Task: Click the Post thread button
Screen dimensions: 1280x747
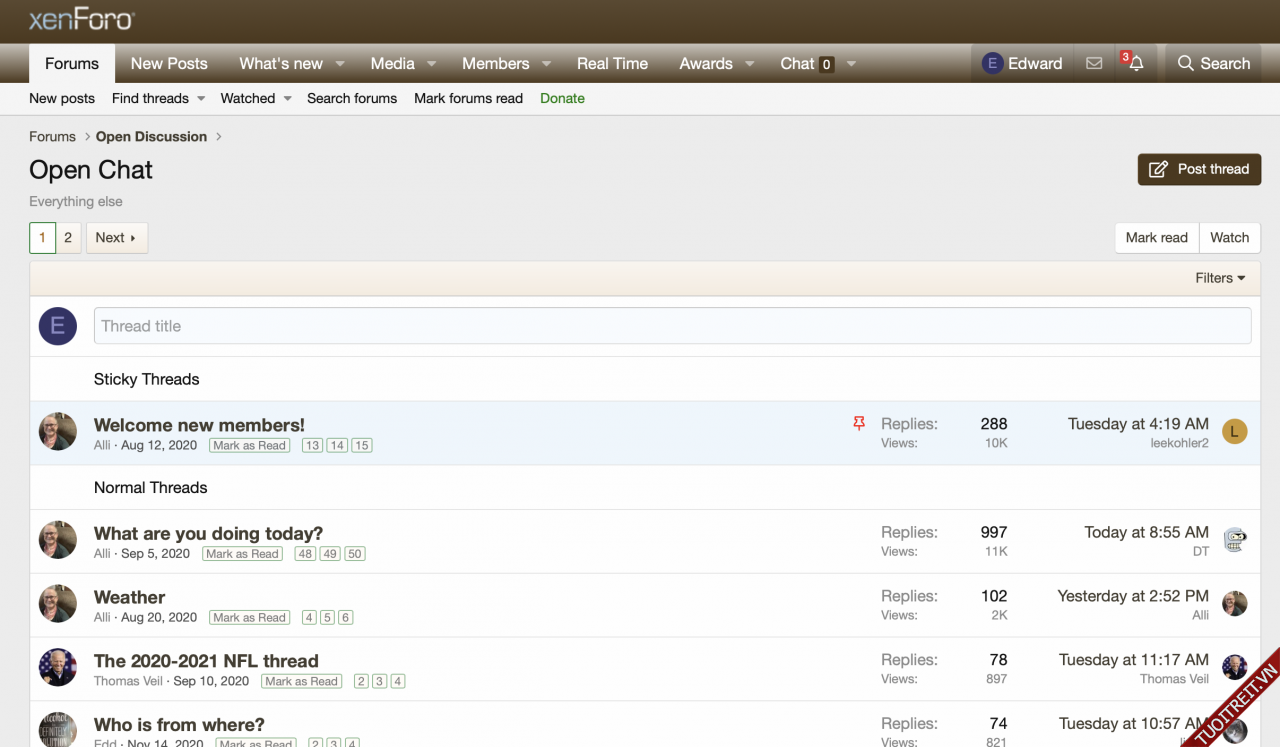Action: tap(1199, 169)
